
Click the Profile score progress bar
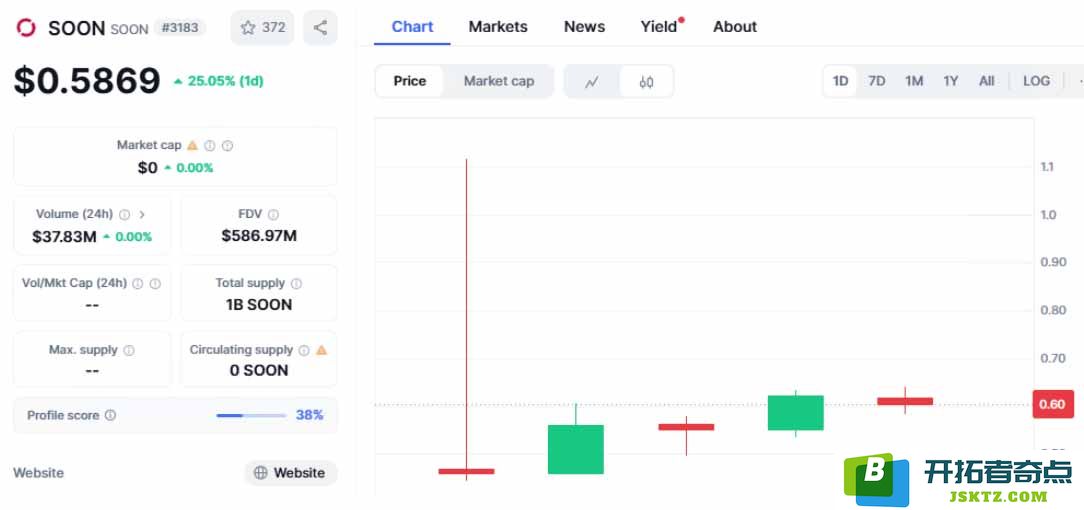click(251, 415)
